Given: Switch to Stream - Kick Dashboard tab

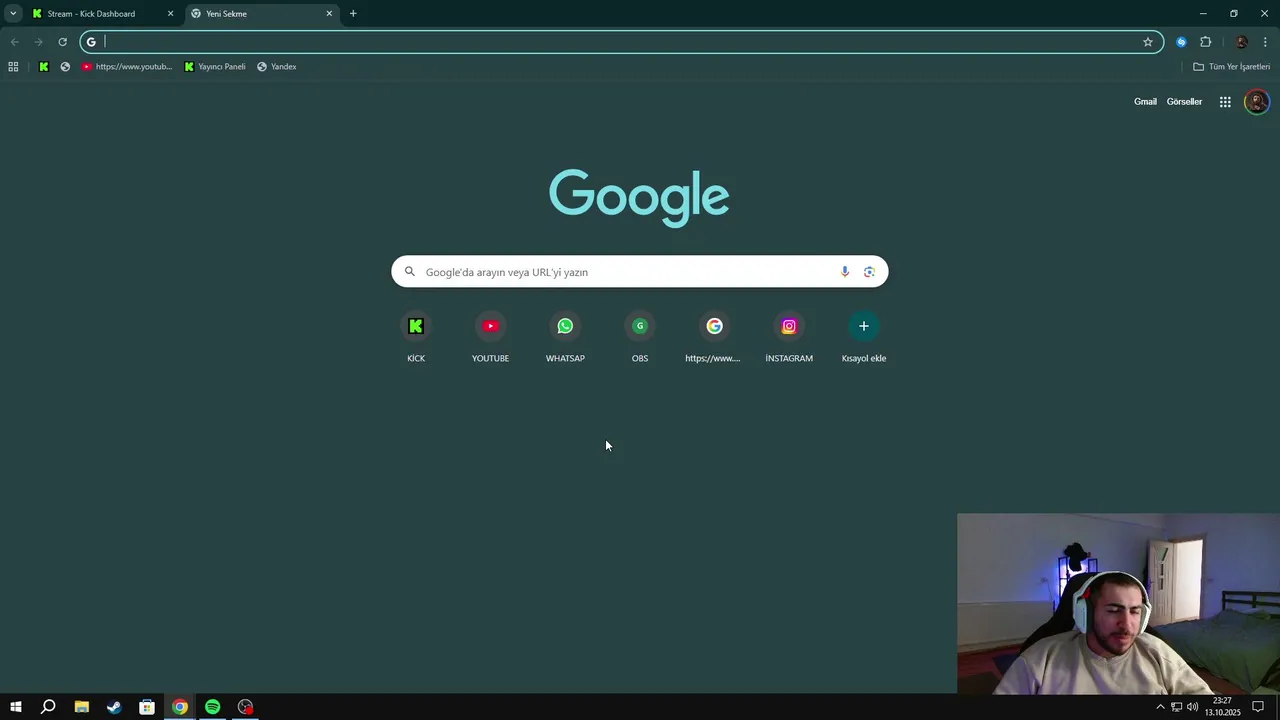Looking at the screenshot, I should 103,14.
